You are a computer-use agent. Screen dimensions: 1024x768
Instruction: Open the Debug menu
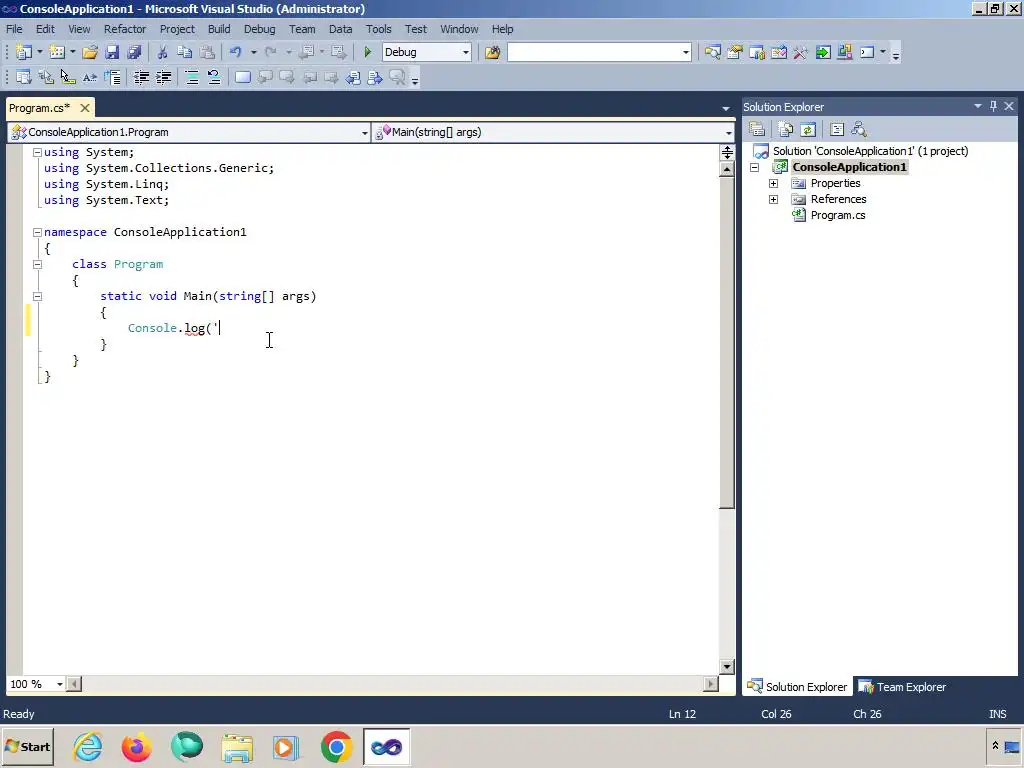[x=259, y=29]
